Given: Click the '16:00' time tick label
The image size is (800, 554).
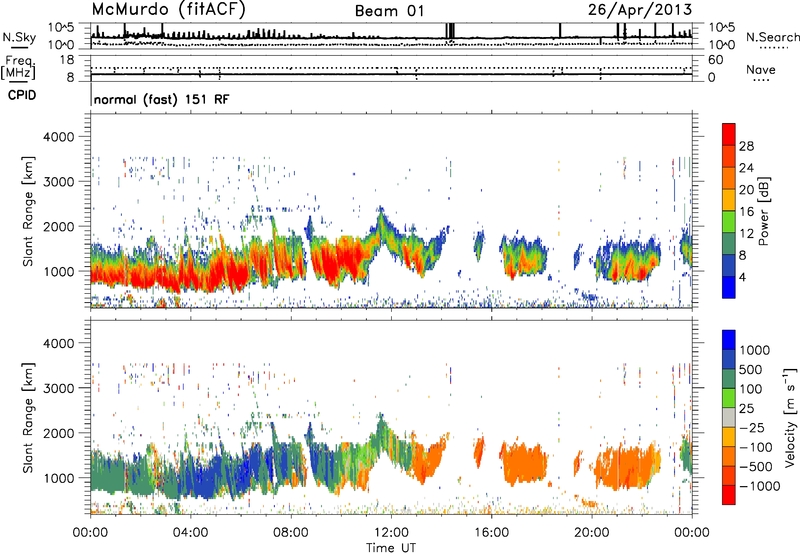Looking at the screenshot, I should (491, 533).
